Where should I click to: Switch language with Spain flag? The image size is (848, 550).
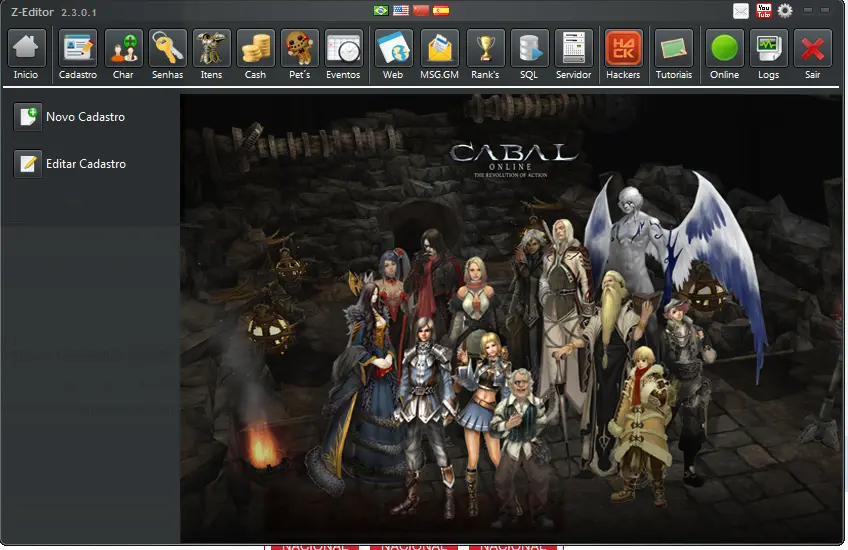coord(441,10)
